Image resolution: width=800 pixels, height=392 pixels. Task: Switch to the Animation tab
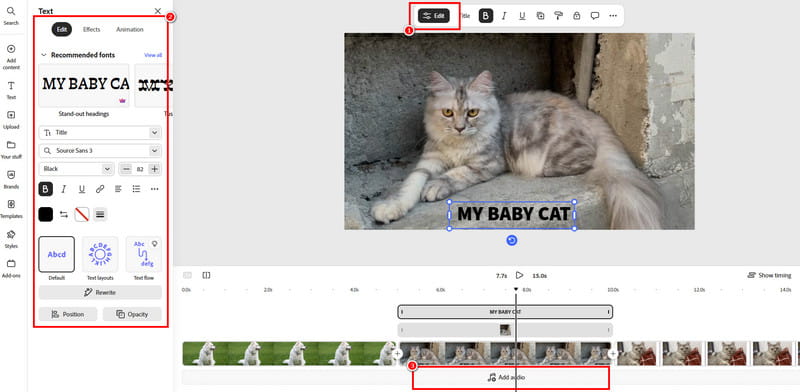130,30
